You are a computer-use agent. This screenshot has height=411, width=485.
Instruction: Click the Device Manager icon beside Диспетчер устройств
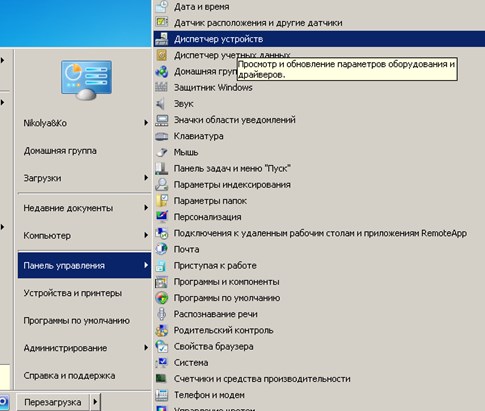(162, 39)
